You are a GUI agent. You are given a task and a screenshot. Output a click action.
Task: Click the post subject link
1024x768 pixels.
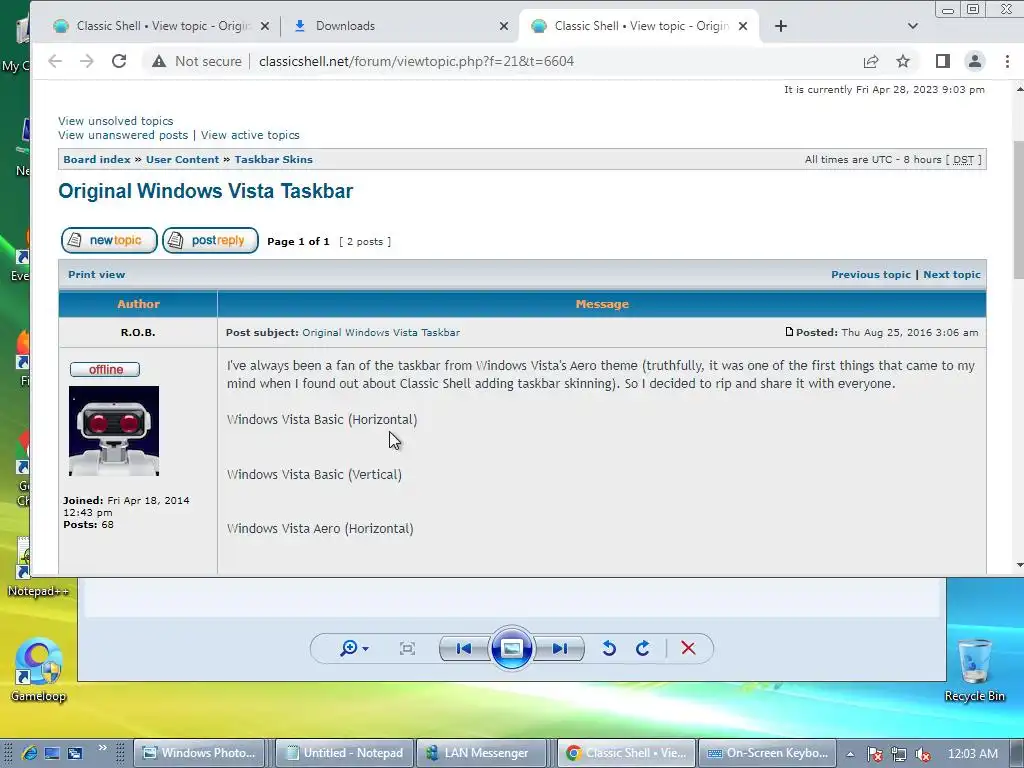(x=381, y=332)
